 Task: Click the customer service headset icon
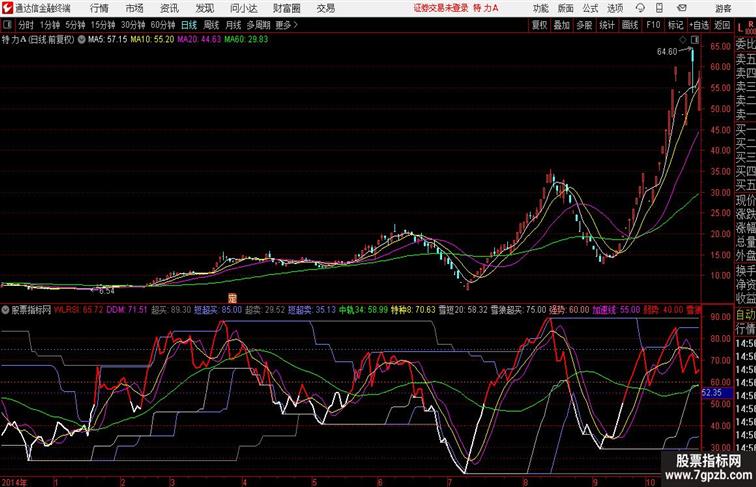tap(640, 8)
